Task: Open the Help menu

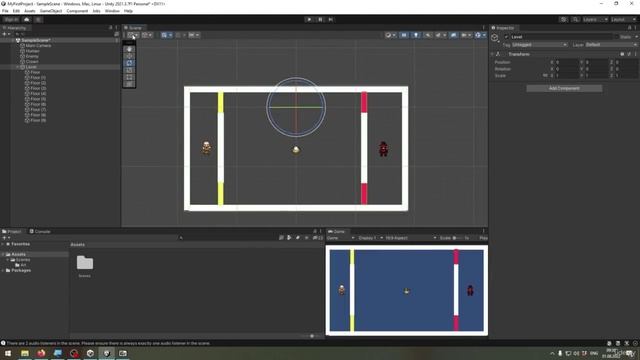Action: click(x=128, y=11)
